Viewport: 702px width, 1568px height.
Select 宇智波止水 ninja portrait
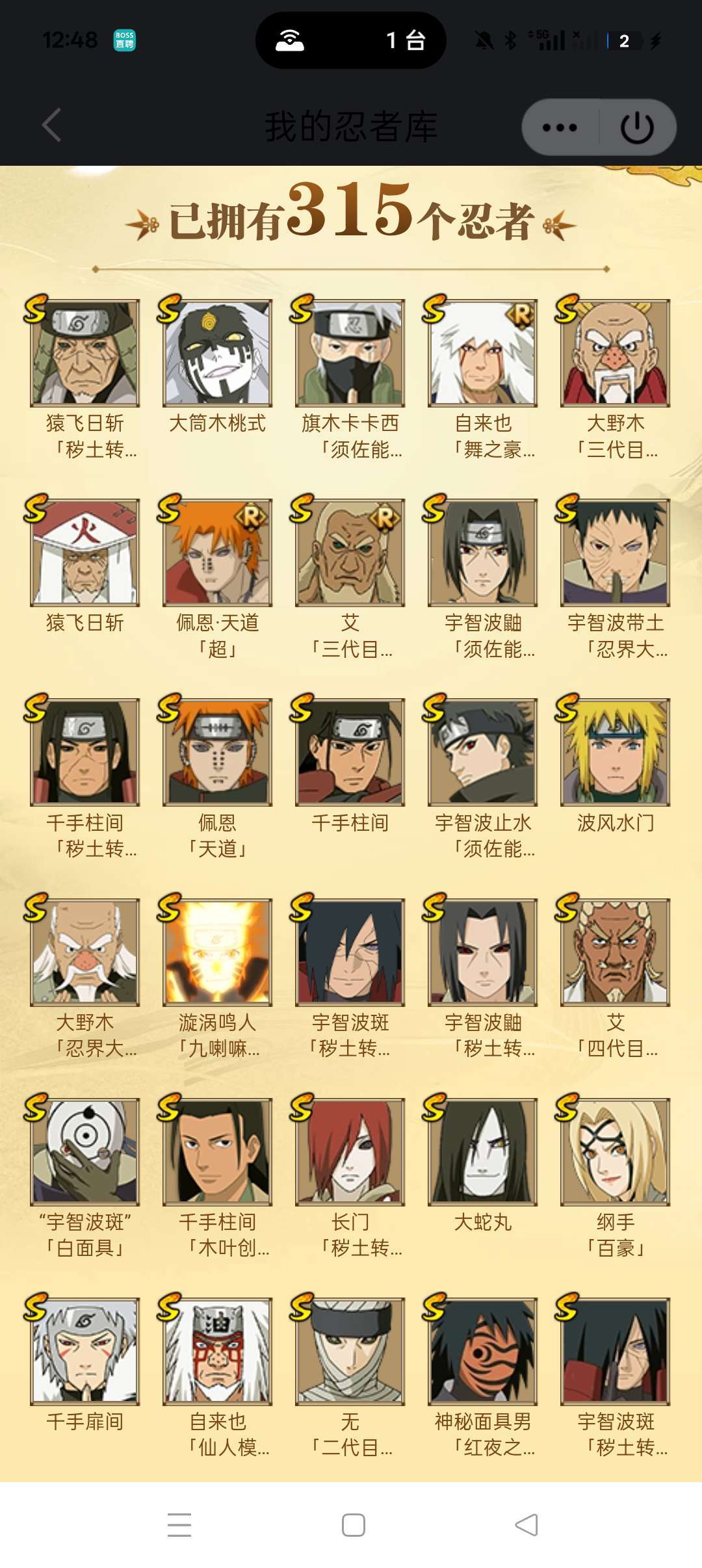(x=482, y=752)
